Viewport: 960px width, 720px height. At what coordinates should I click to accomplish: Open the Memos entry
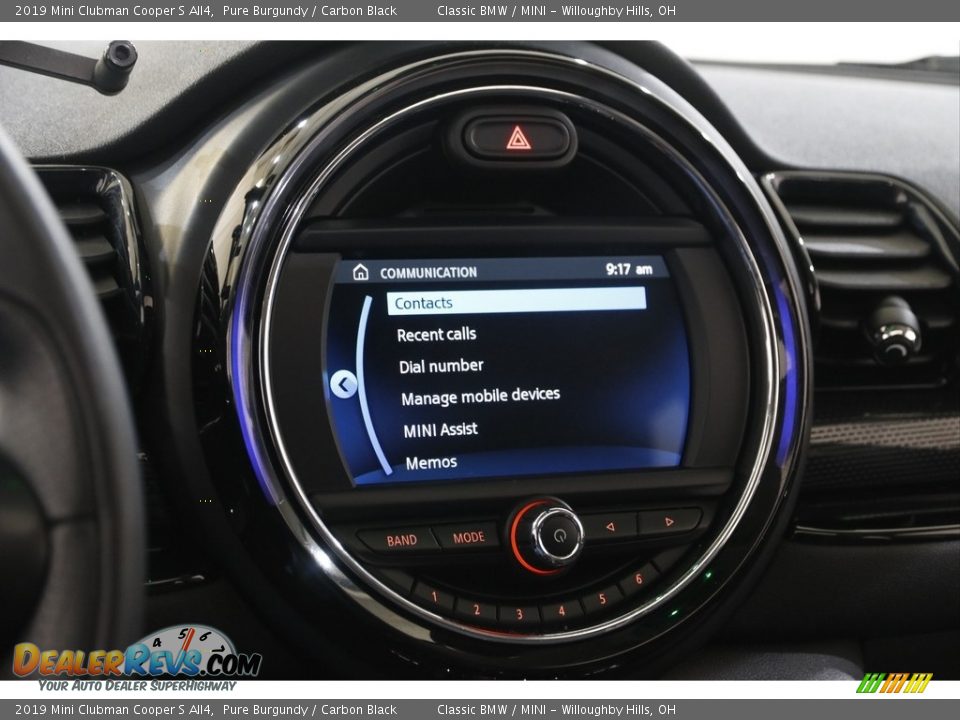[x=431, y=462]
